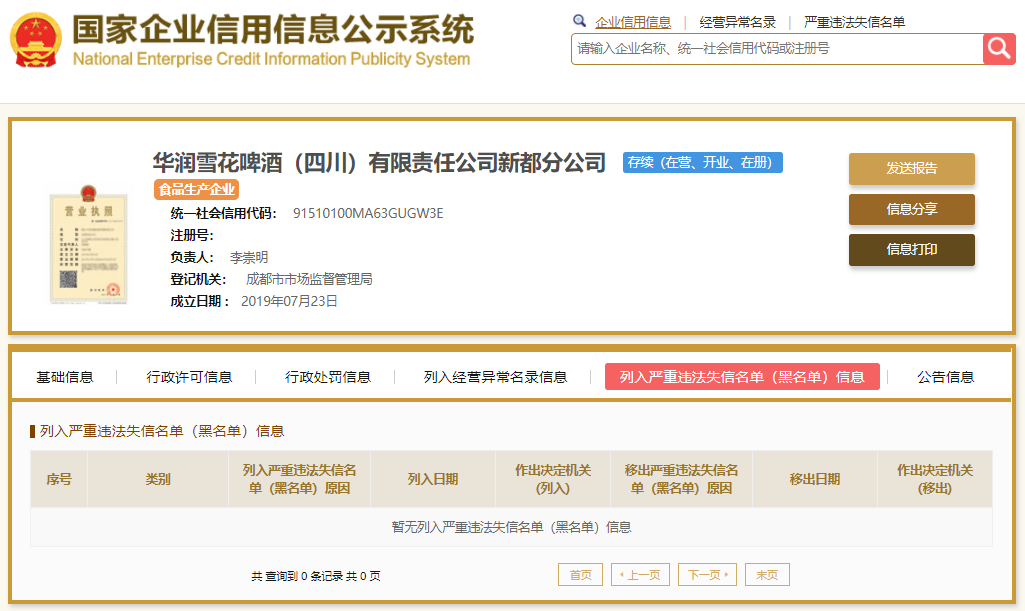
Task: Click the 作出决定机关(移出) column header
Action: (935, 479)
